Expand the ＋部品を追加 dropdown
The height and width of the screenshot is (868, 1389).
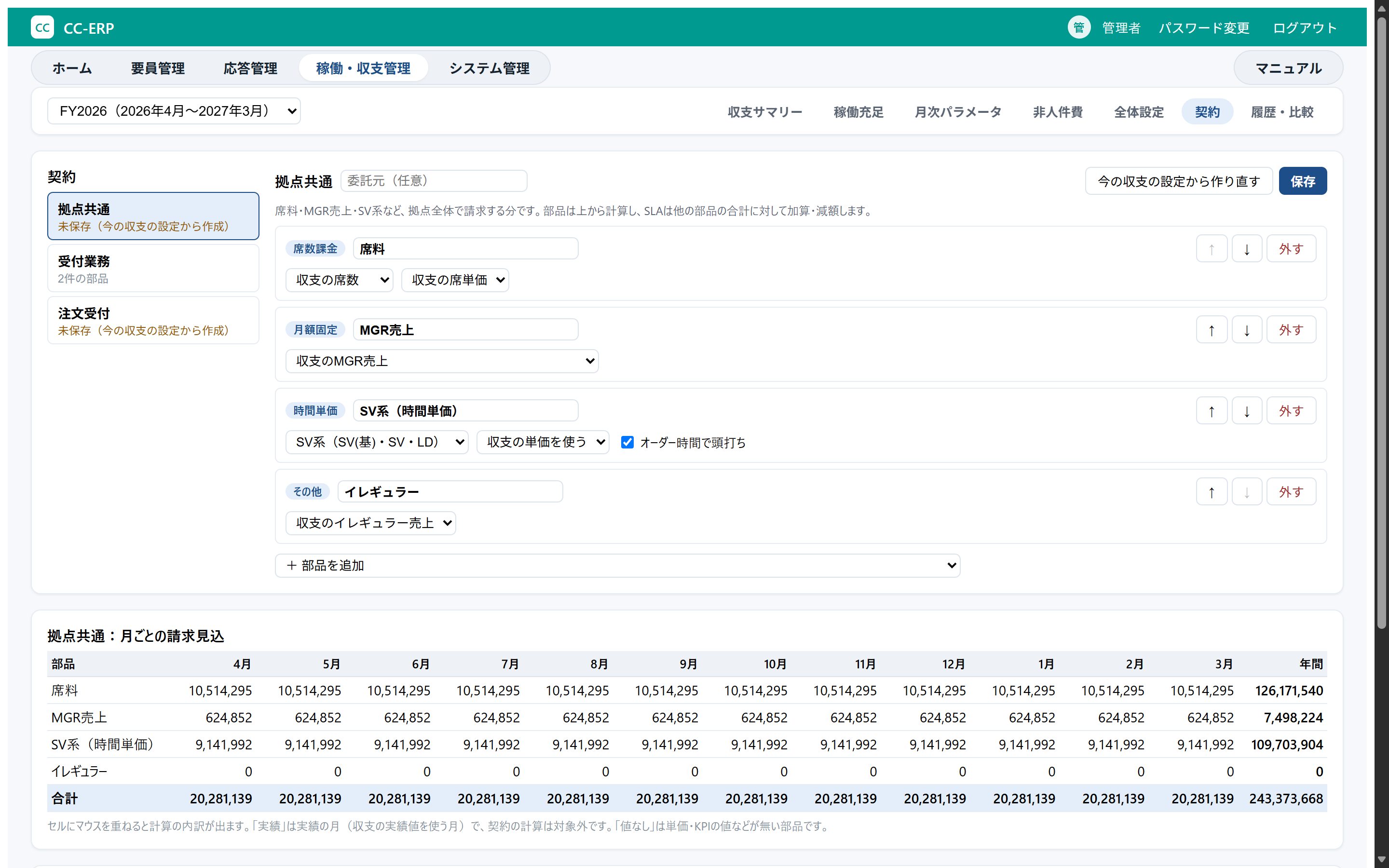point(618,566)
